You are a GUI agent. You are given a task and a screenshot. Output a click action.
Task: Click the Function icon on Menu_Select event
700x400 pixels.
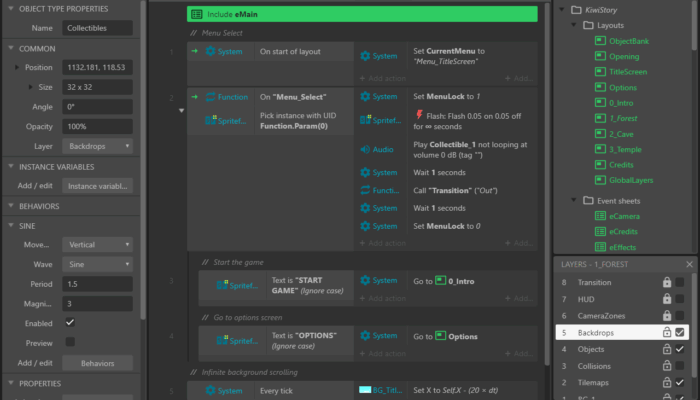211,97
